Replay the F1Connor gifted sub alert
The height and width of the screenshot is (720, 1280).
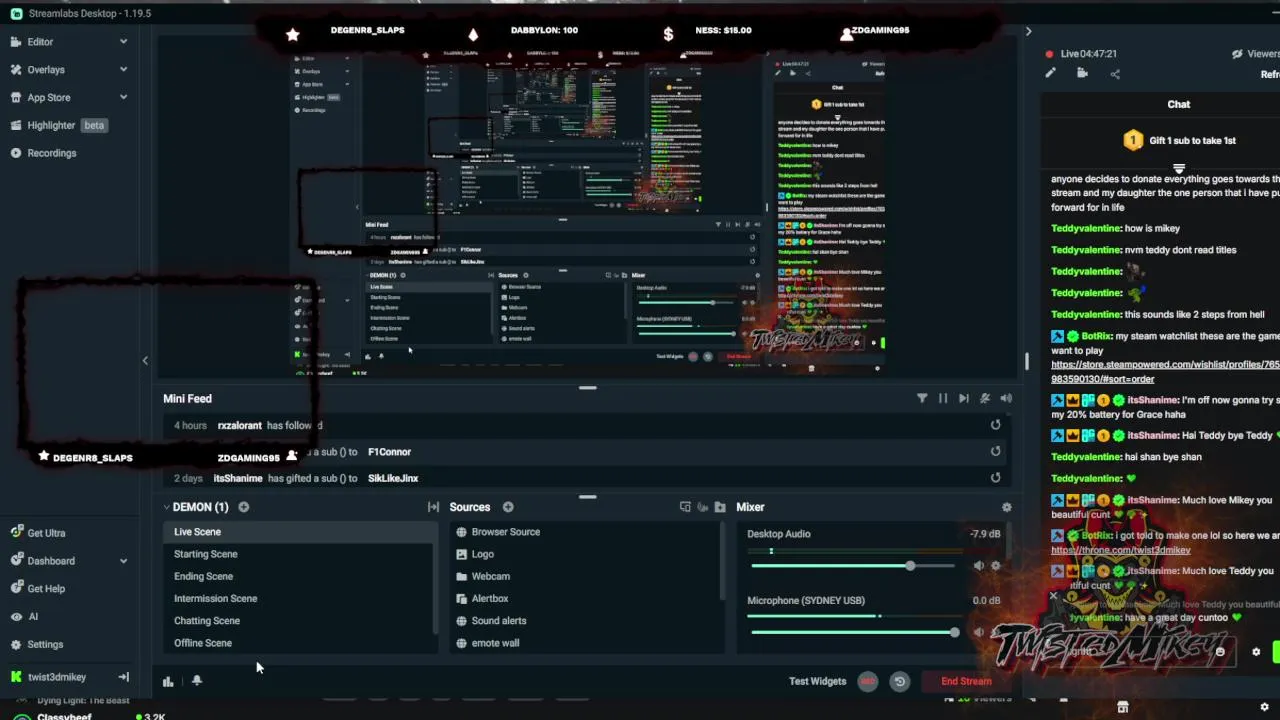[995, 452]
